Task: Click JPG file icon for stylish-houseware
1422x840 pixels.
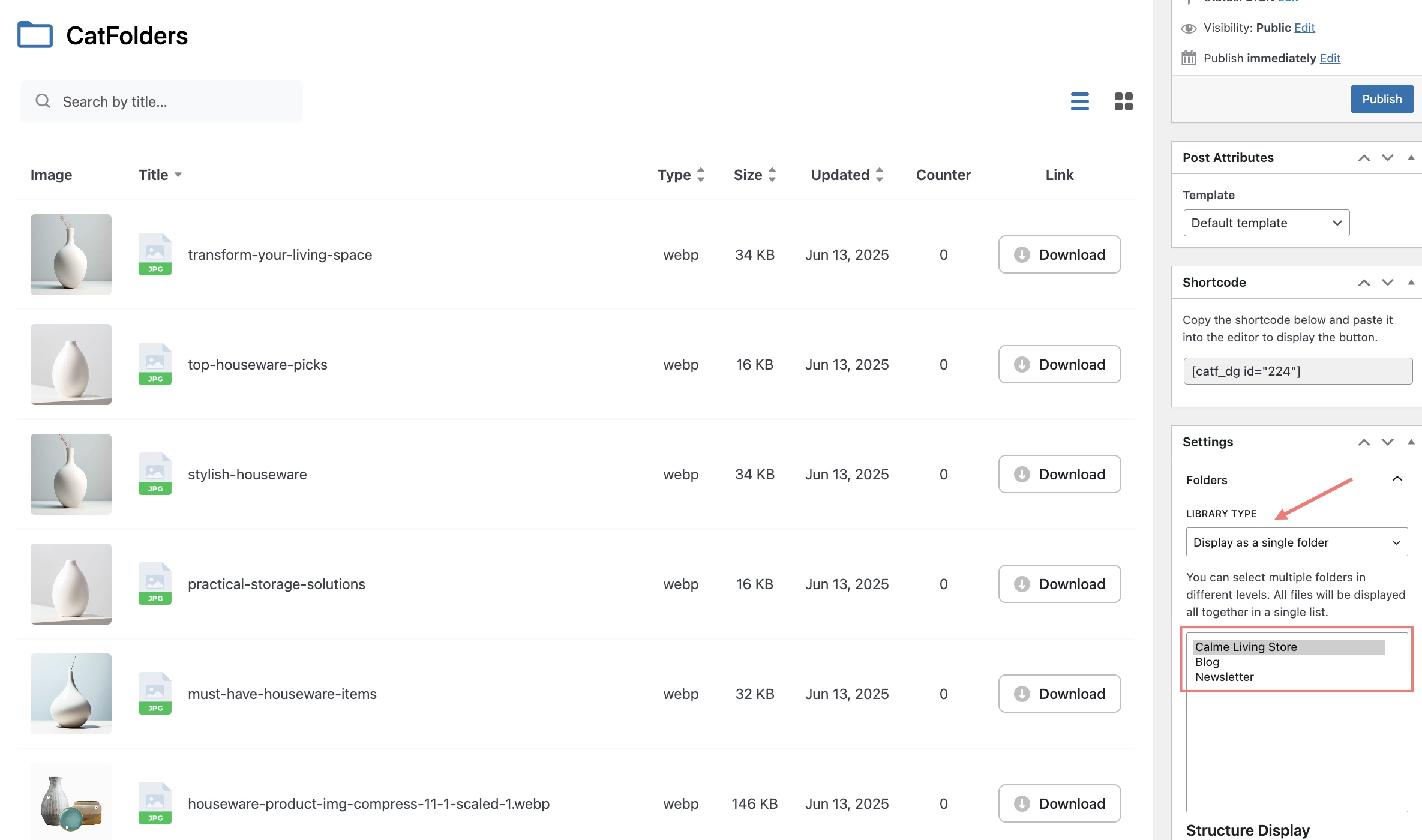Action: pos(155,474)
